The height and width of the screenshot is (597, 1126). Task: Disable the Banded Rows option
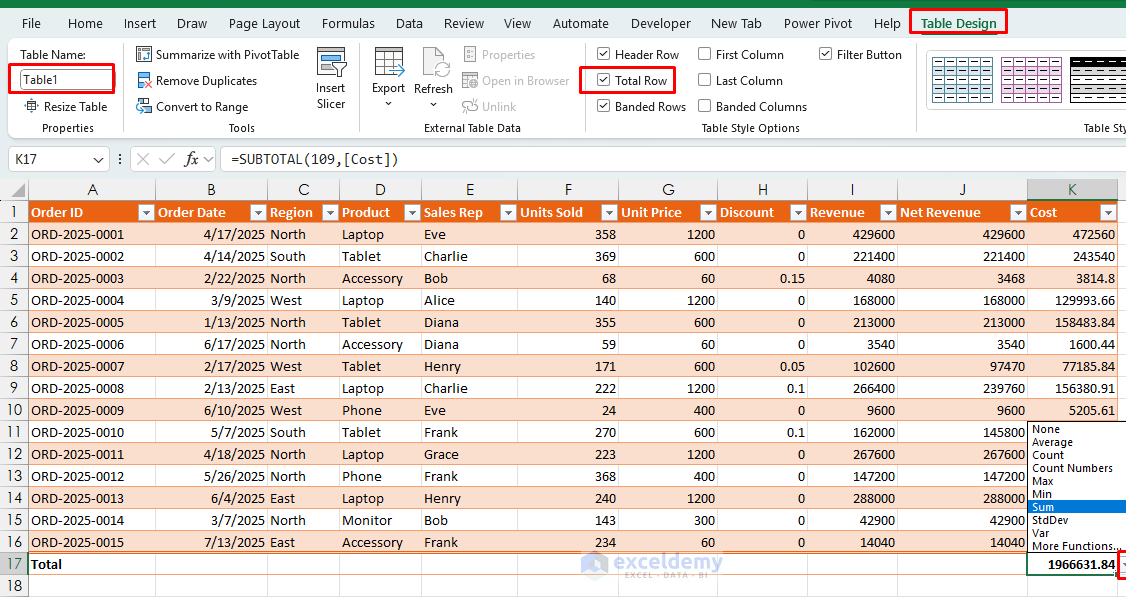(604, 106)
